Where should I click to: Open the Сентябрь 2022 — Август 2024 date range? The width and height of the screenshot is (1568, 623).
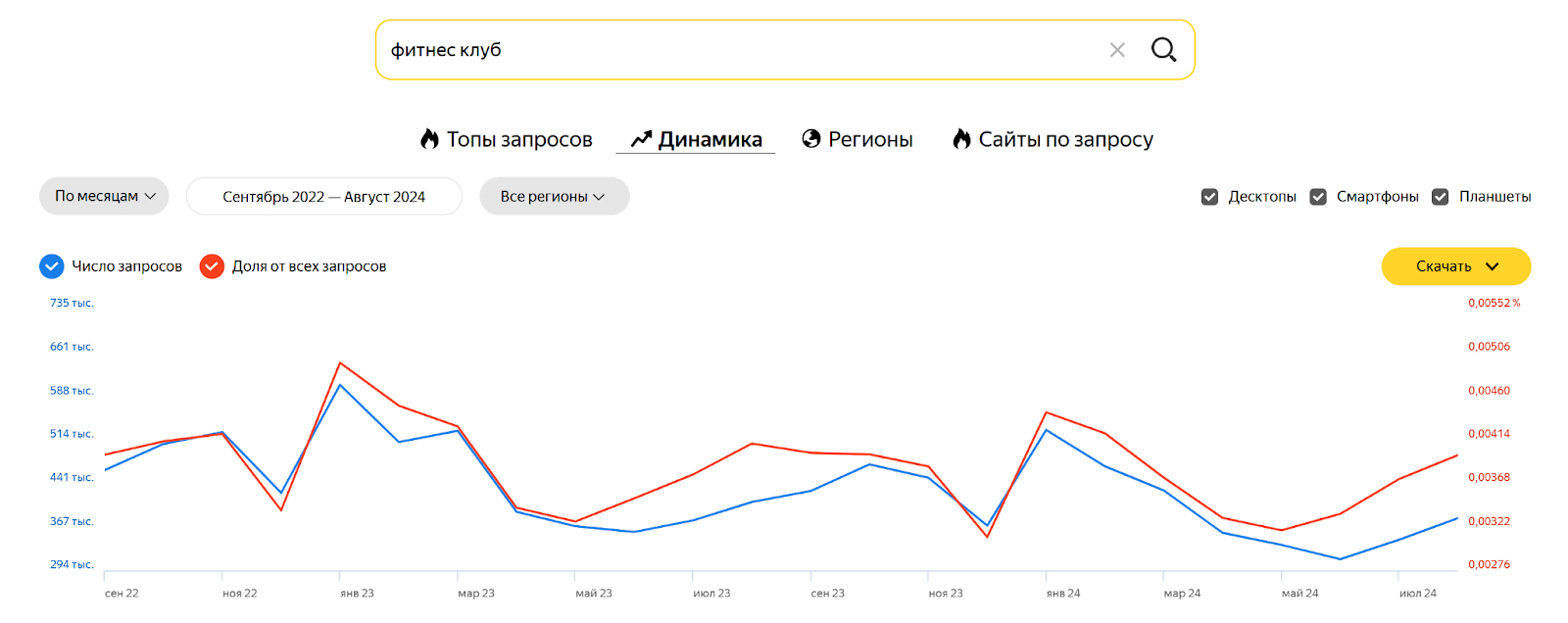point(323,197)
